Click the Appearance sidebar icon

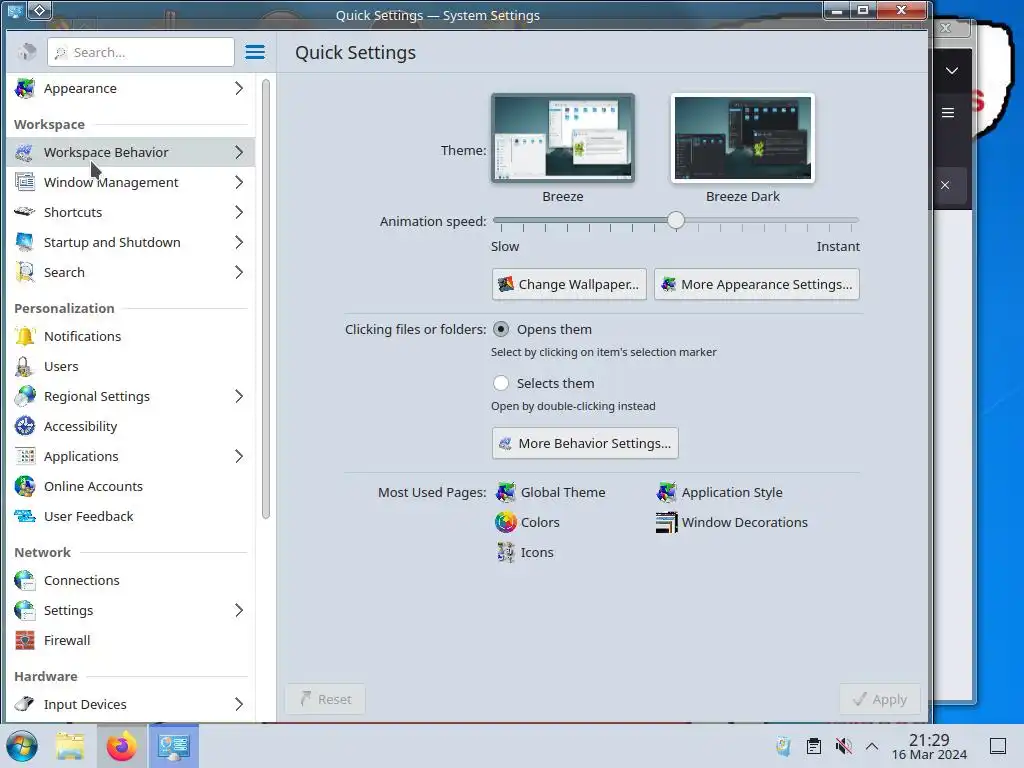point(25,88)
